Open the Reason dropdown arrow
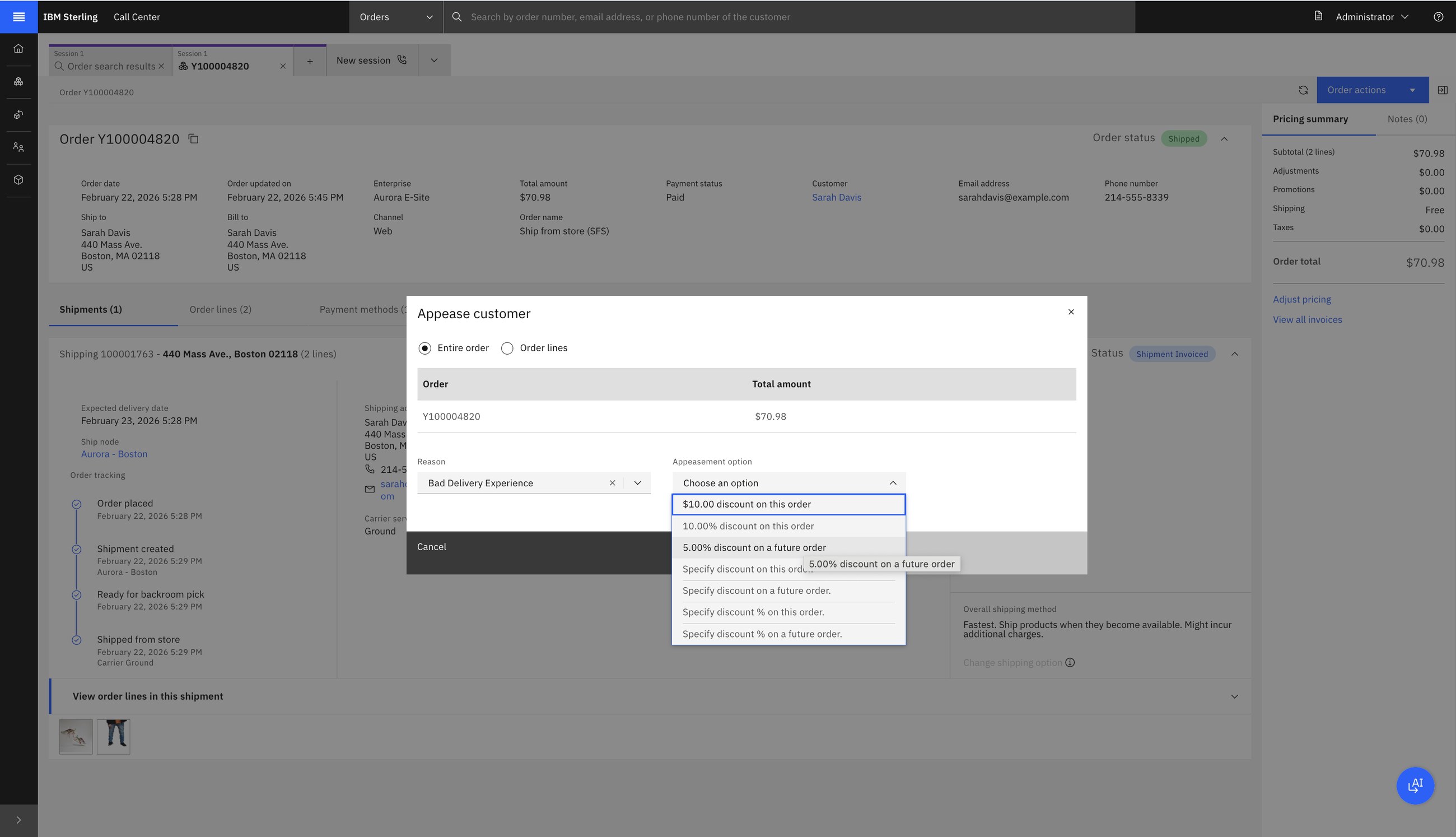Screen dimensions: 1456x837 pos(637,483)
